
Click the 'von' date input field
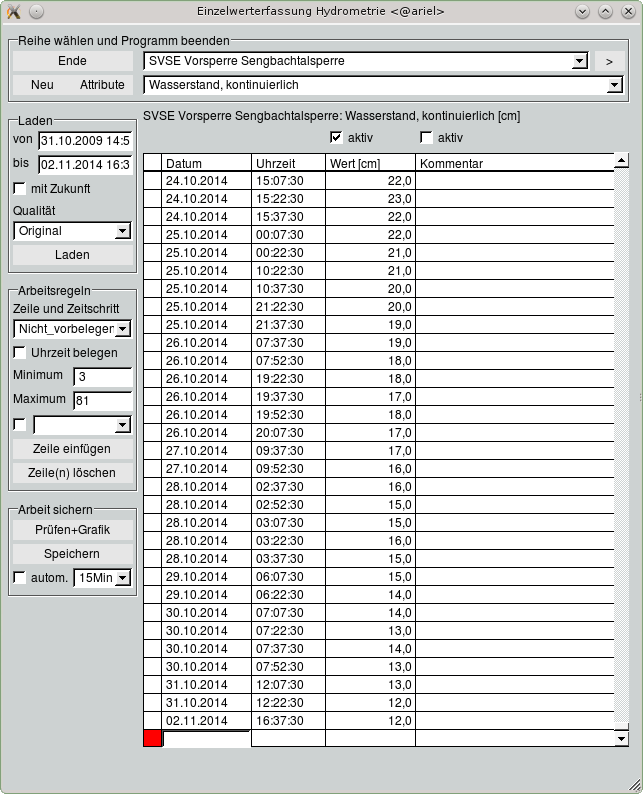pyautogui.click(x=85, y=140)
